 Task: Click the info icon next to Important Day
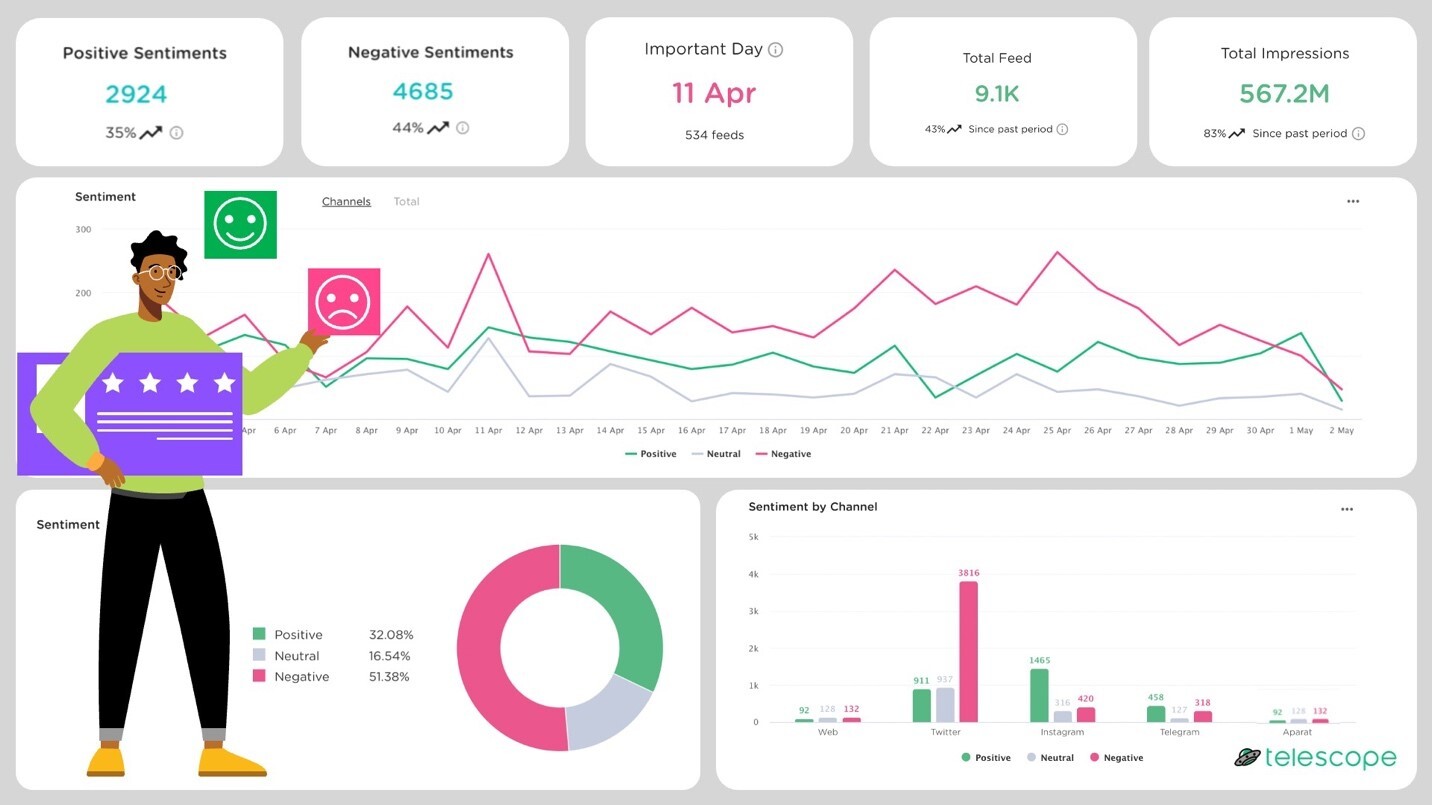[775, 50]
